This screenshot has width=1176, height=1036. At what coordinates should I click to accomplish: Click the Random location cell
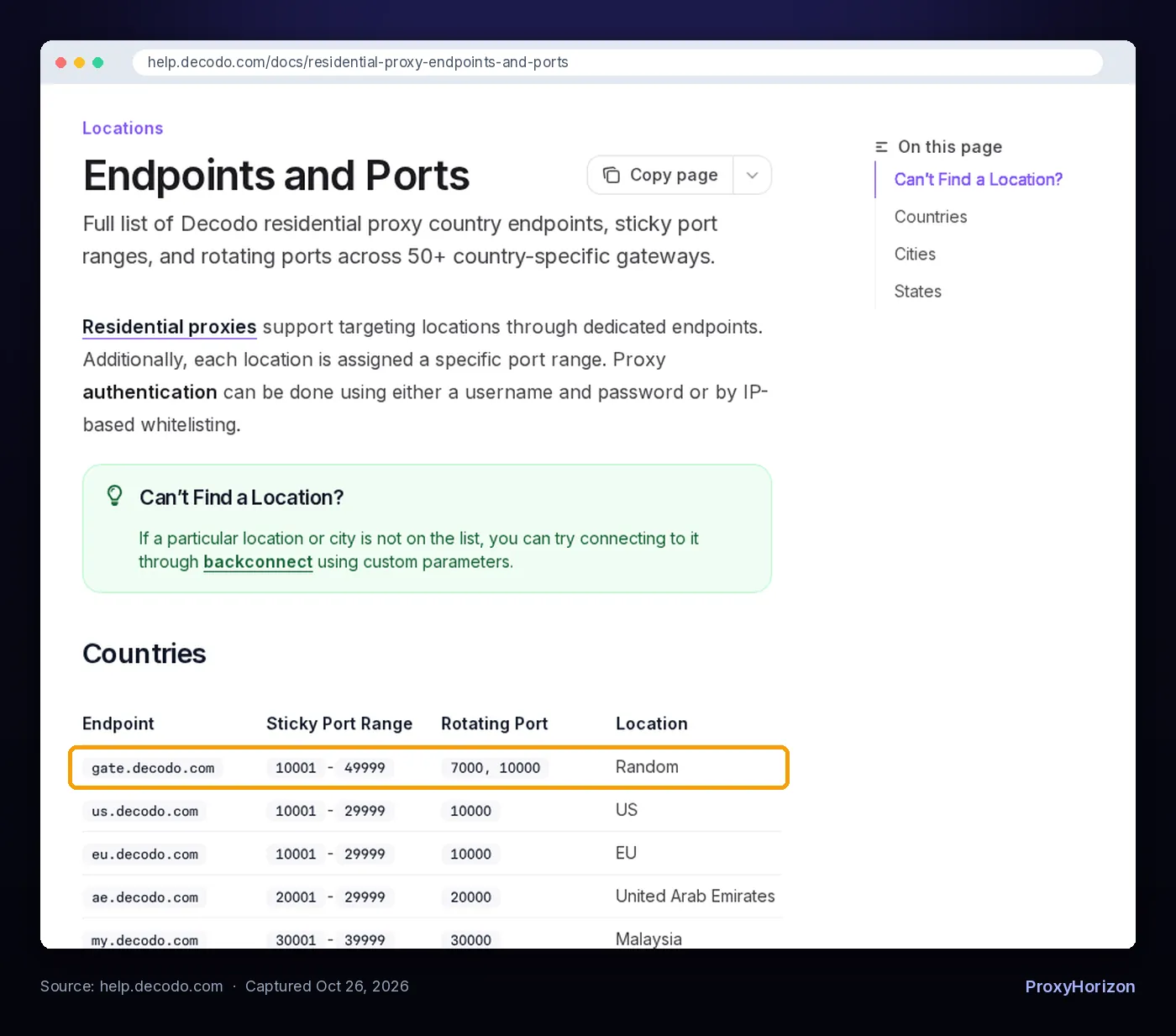click(647, 767)
